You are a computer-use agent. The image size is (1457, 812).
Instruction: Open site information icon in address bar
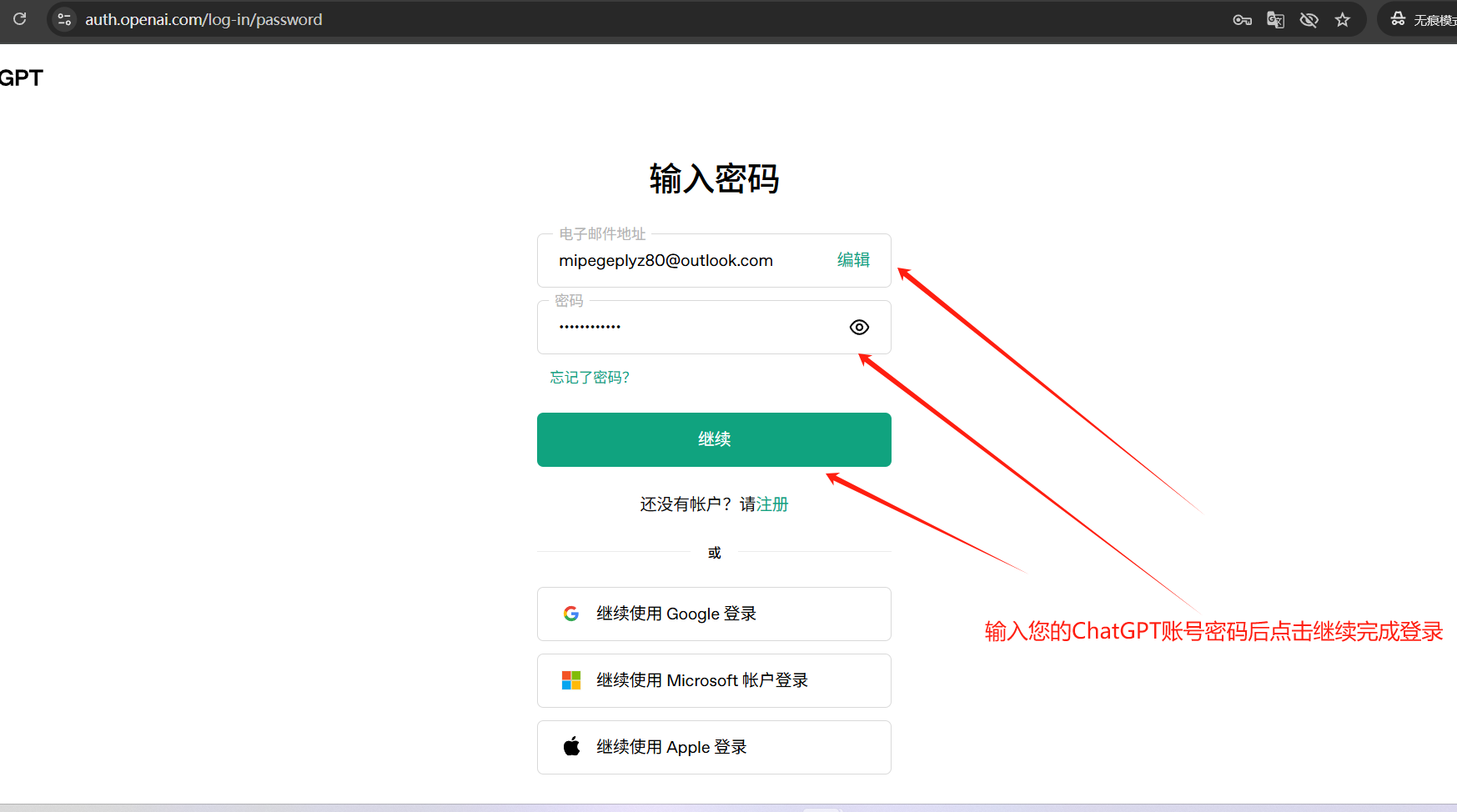[64, 19]
